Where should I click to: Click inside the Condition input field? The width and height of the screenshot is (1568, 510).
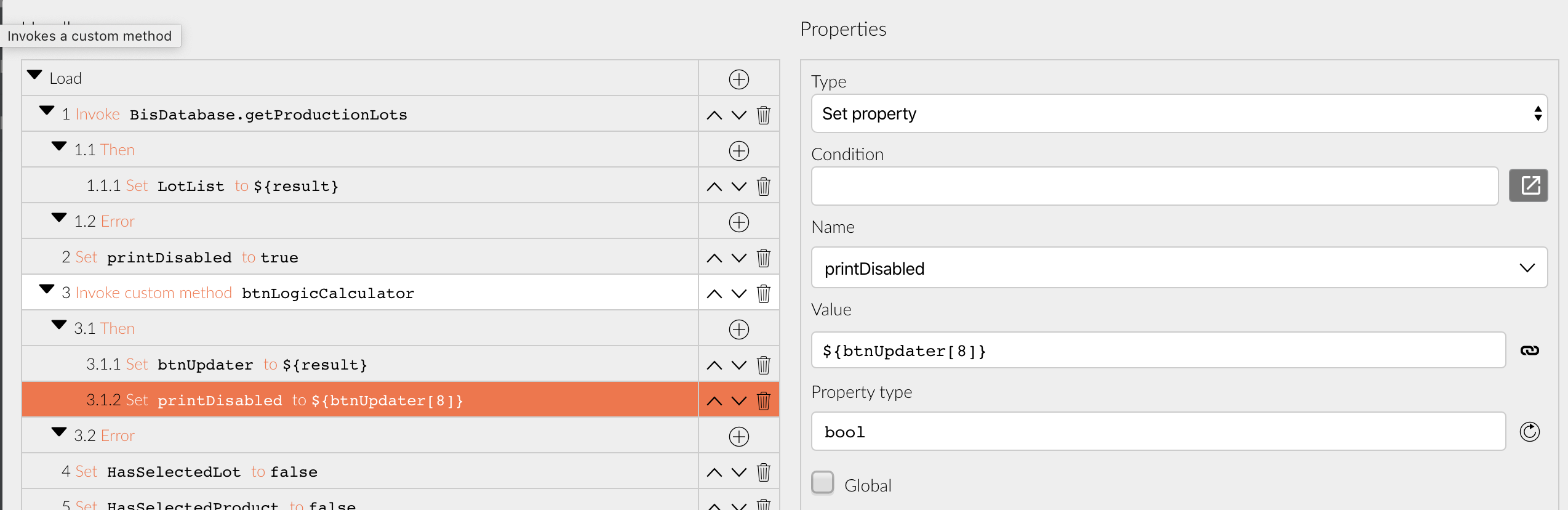1154,186
